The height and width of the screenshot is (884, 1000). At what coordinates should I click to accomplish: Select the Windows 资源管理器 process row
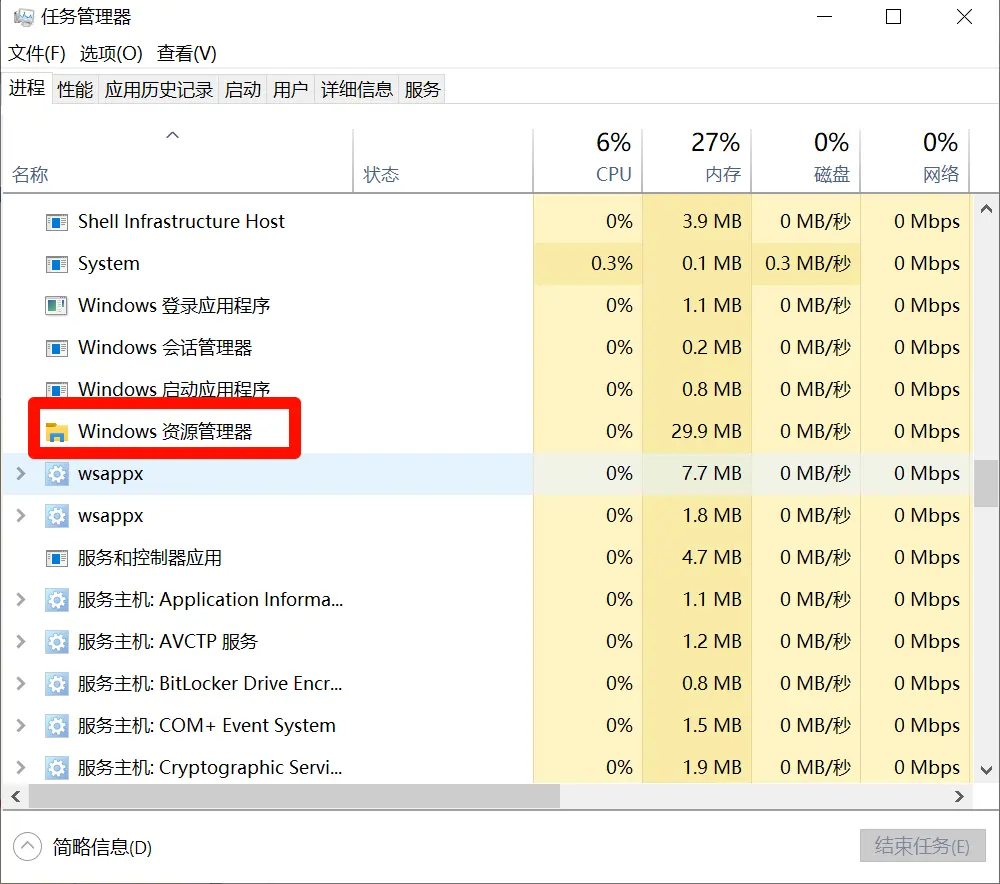(487, 432)
